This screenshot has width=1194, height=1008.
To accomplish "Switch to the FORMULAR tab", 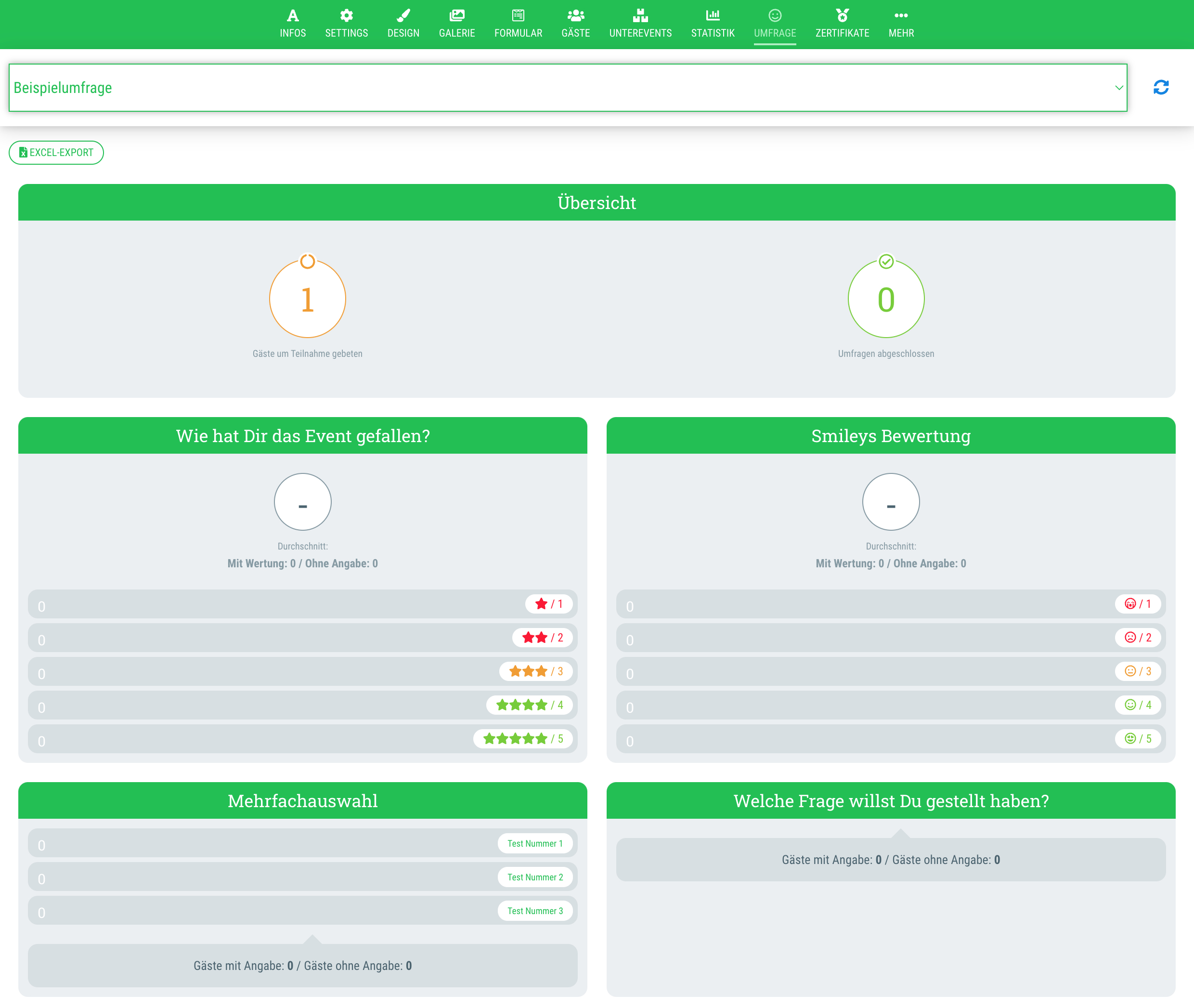I will coord(518,24).
